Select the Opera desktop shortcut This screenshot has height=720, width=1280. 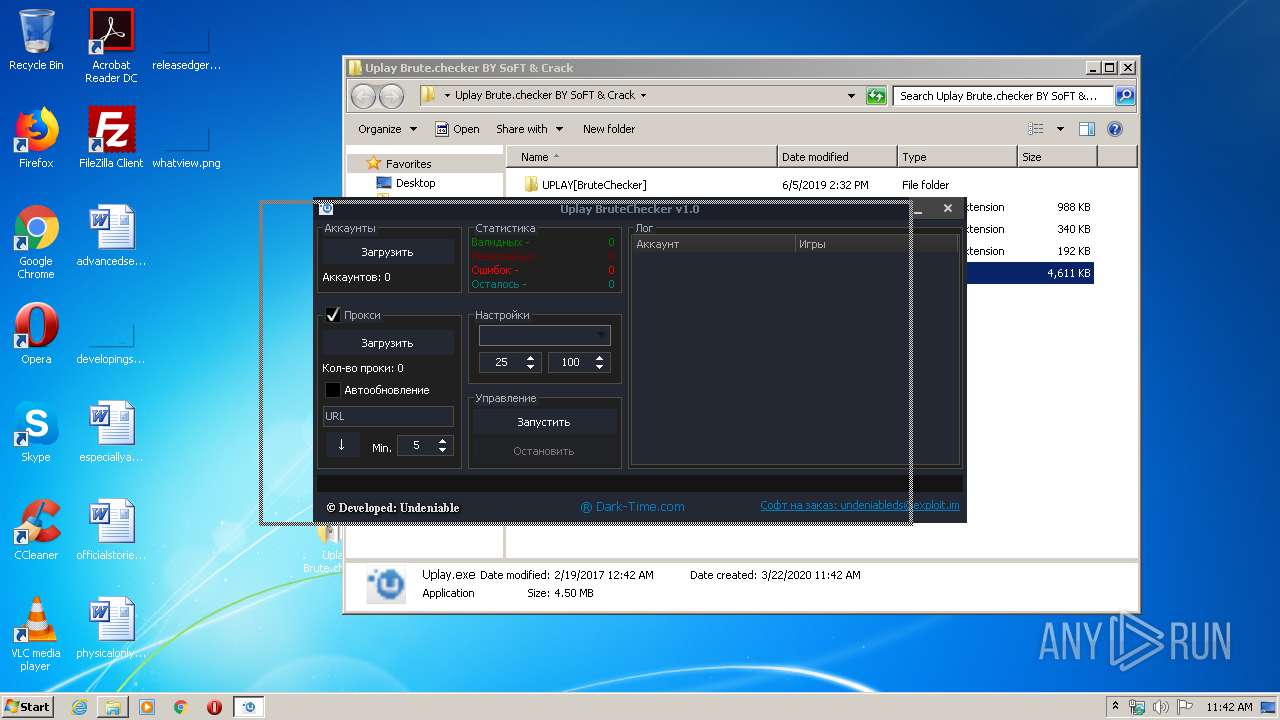tap(36, 334)
